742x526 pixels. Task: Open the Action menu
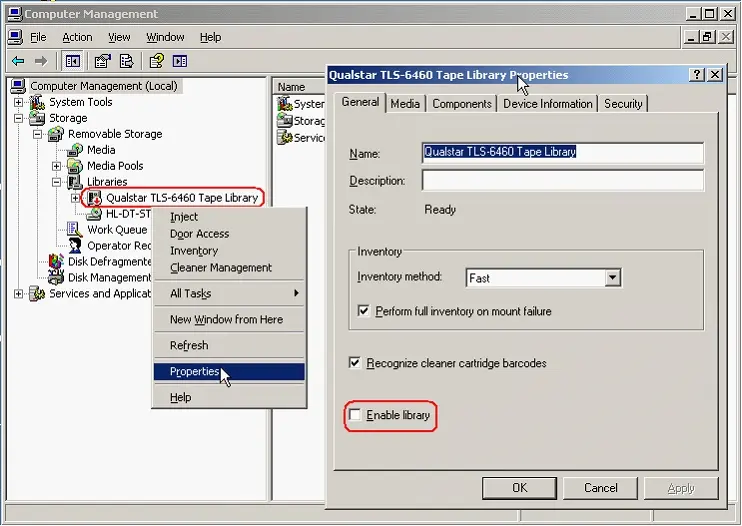77,37
